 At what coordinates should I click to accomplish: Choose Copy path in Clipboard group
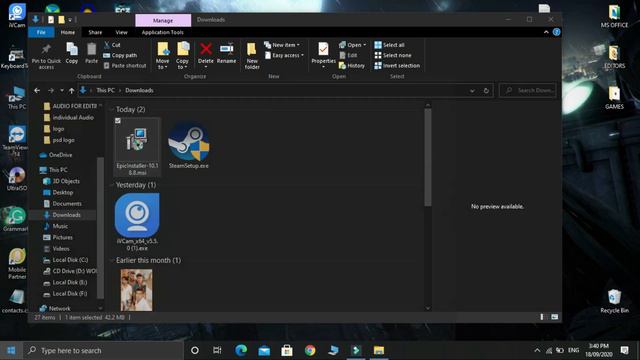point(120,55)
